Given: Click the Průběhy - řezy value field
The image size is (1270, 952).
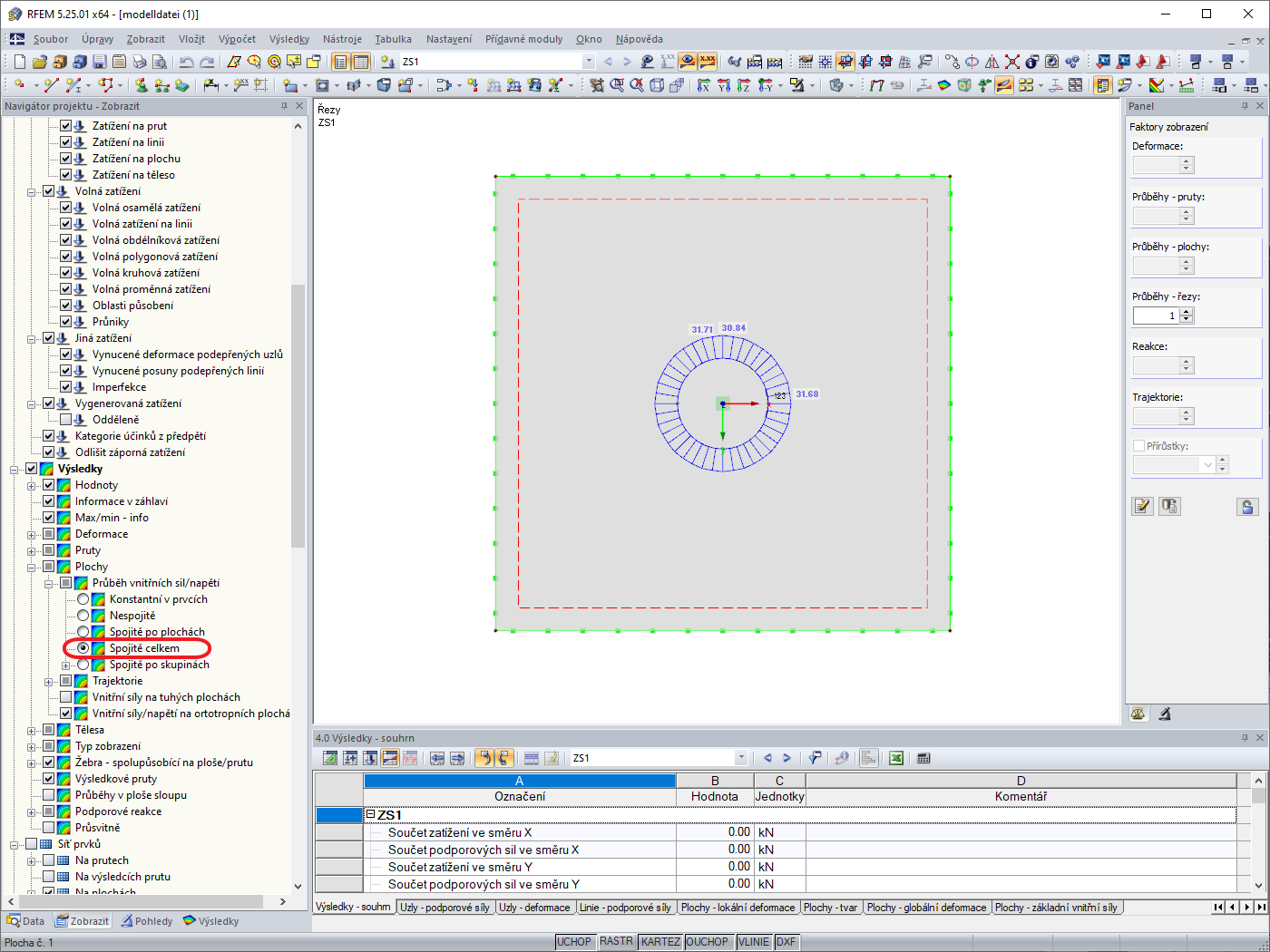Looking at the screenshot, I should point(1156,316).
